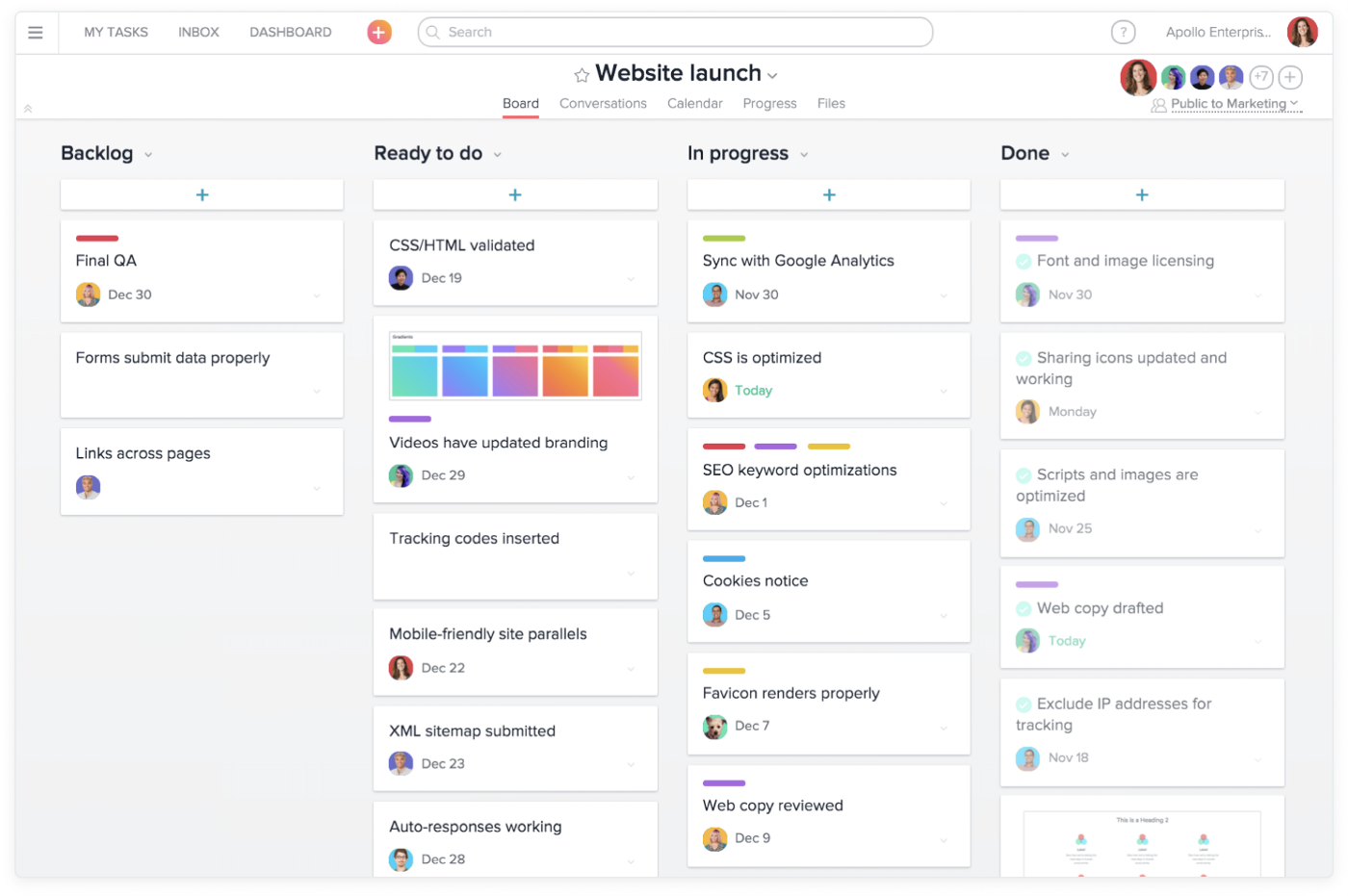
Task: Open the help question mark icon
Action: pyautogui.click(x=1123, y=33)
